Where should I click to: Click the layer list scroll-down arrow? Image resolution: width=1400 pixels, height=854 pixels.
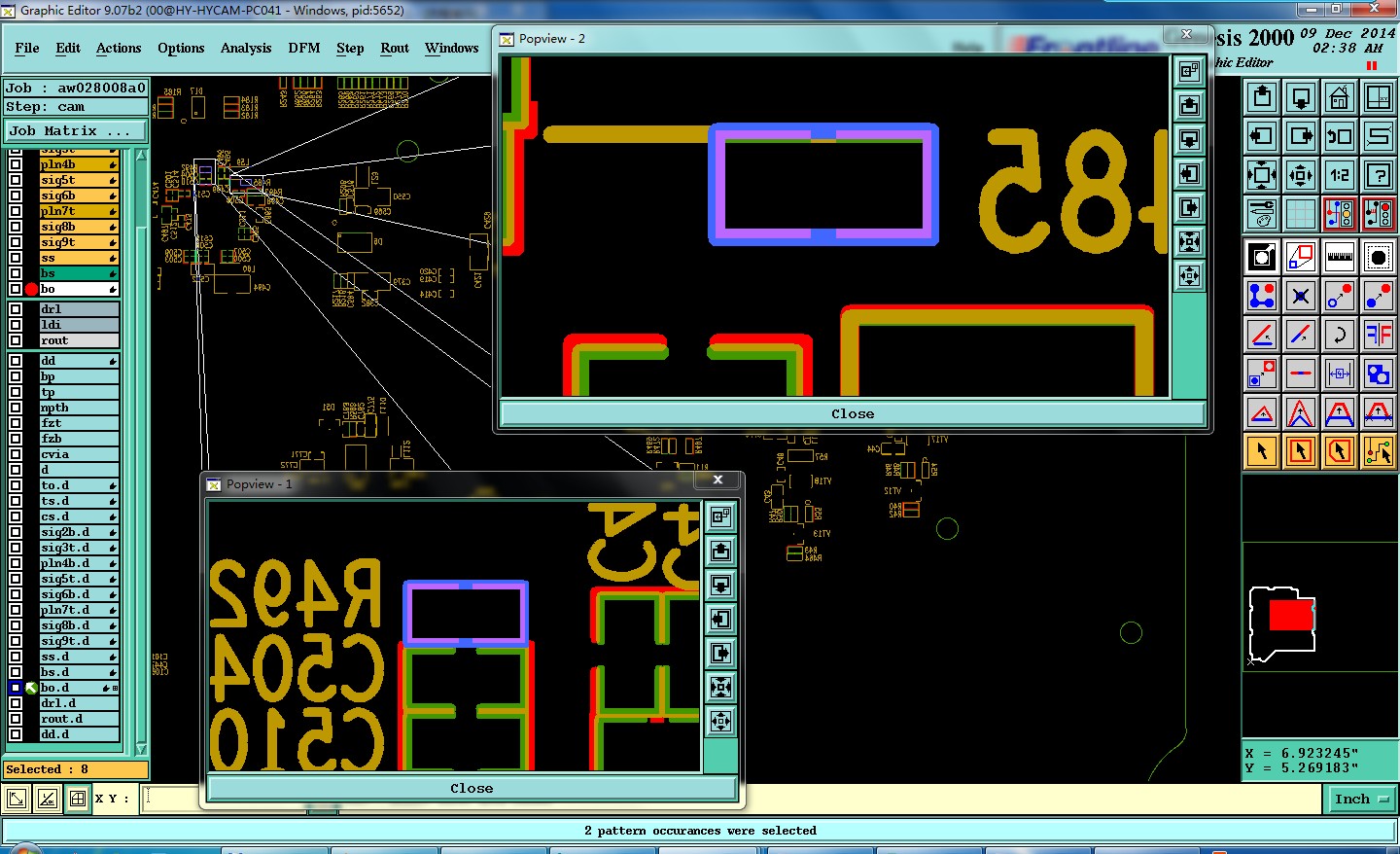click(141, 749)
